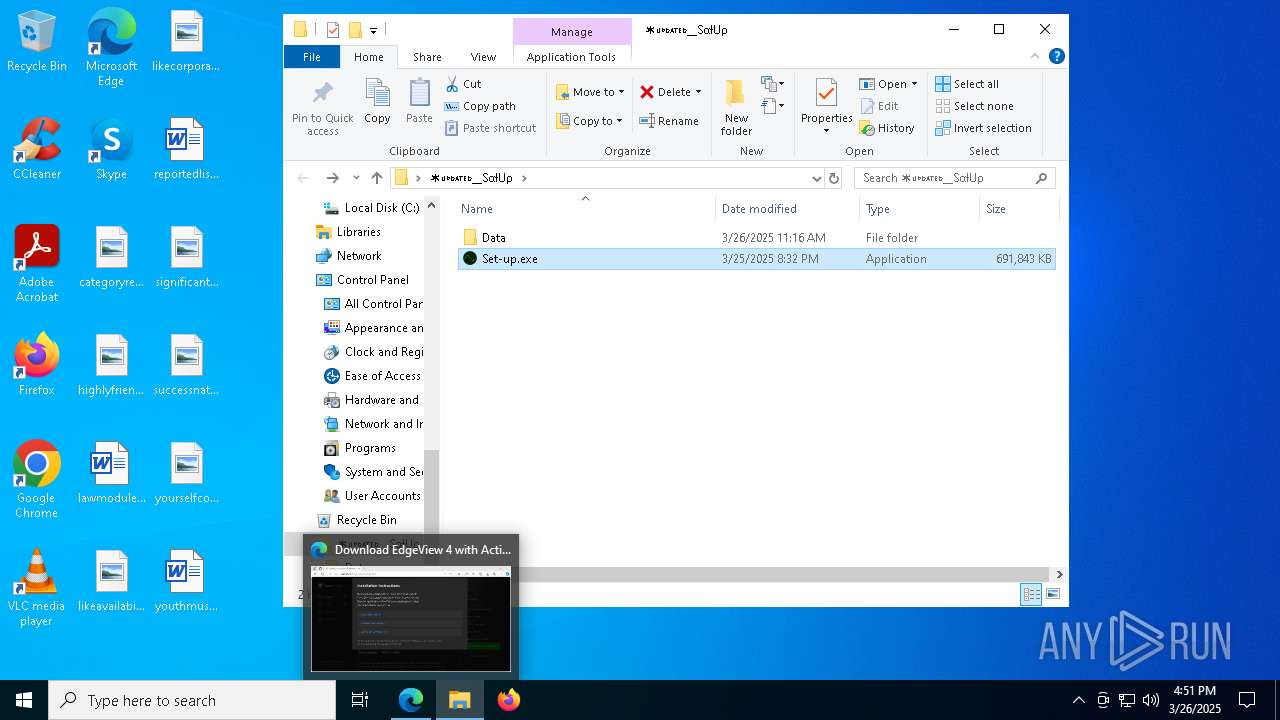
Task: Go Back in Explorer navigation
Action: (303, 178)
